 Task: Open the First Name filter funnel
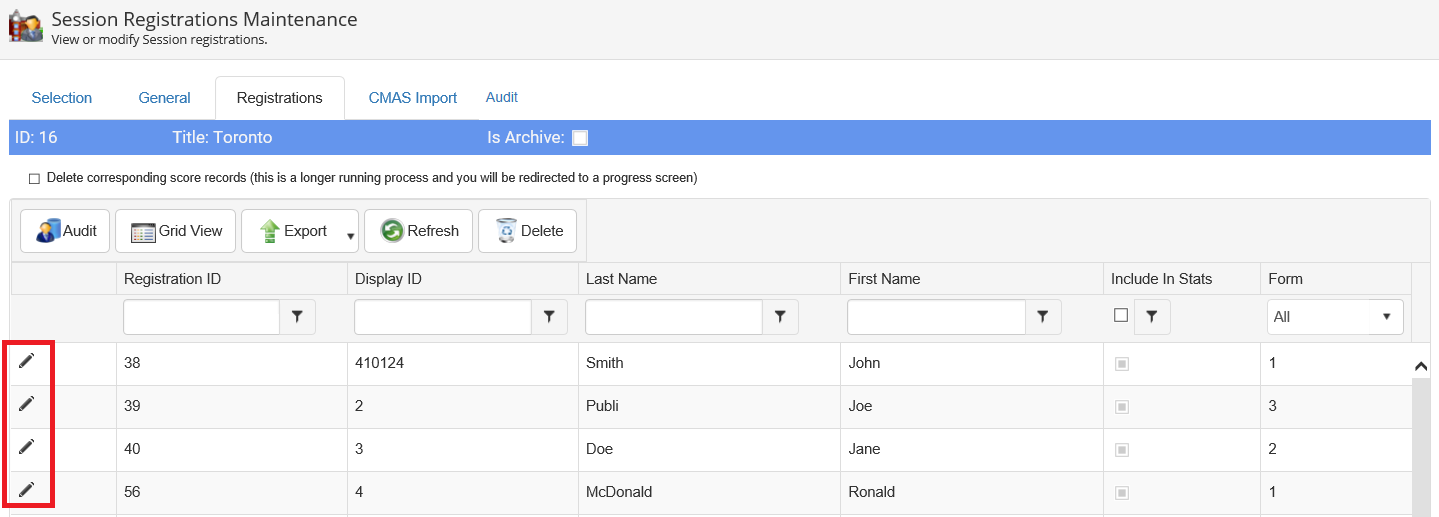click(x=1043, y=317)
